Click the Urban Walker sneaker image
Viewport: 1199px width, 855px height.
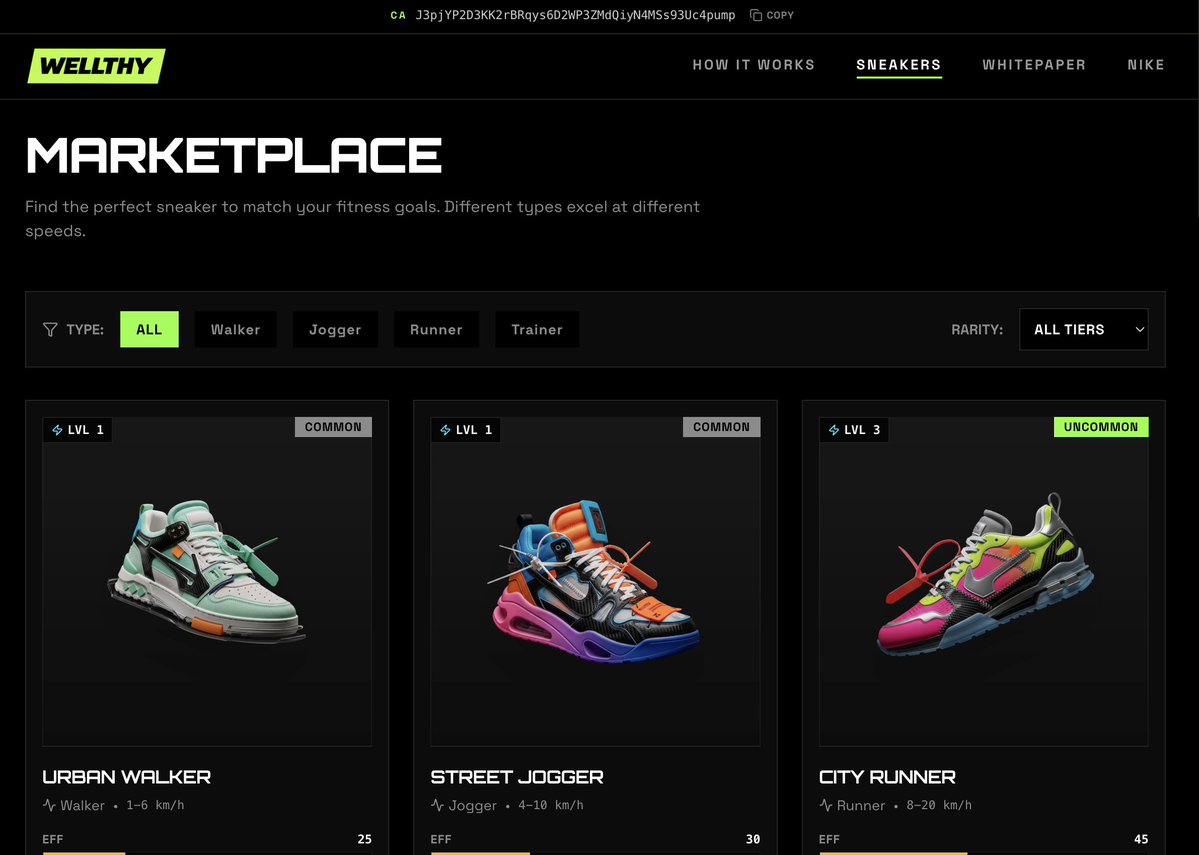tap(207, 581)
